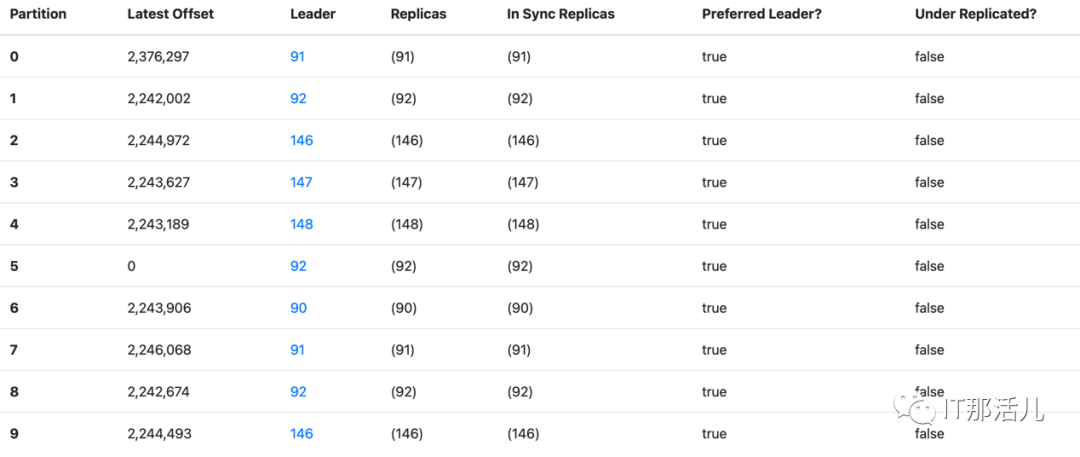Image resolution: width=1080 pixels, height=457 pixels.
Task: Click leader 146 link in partition 2 row
Action: 301,141
